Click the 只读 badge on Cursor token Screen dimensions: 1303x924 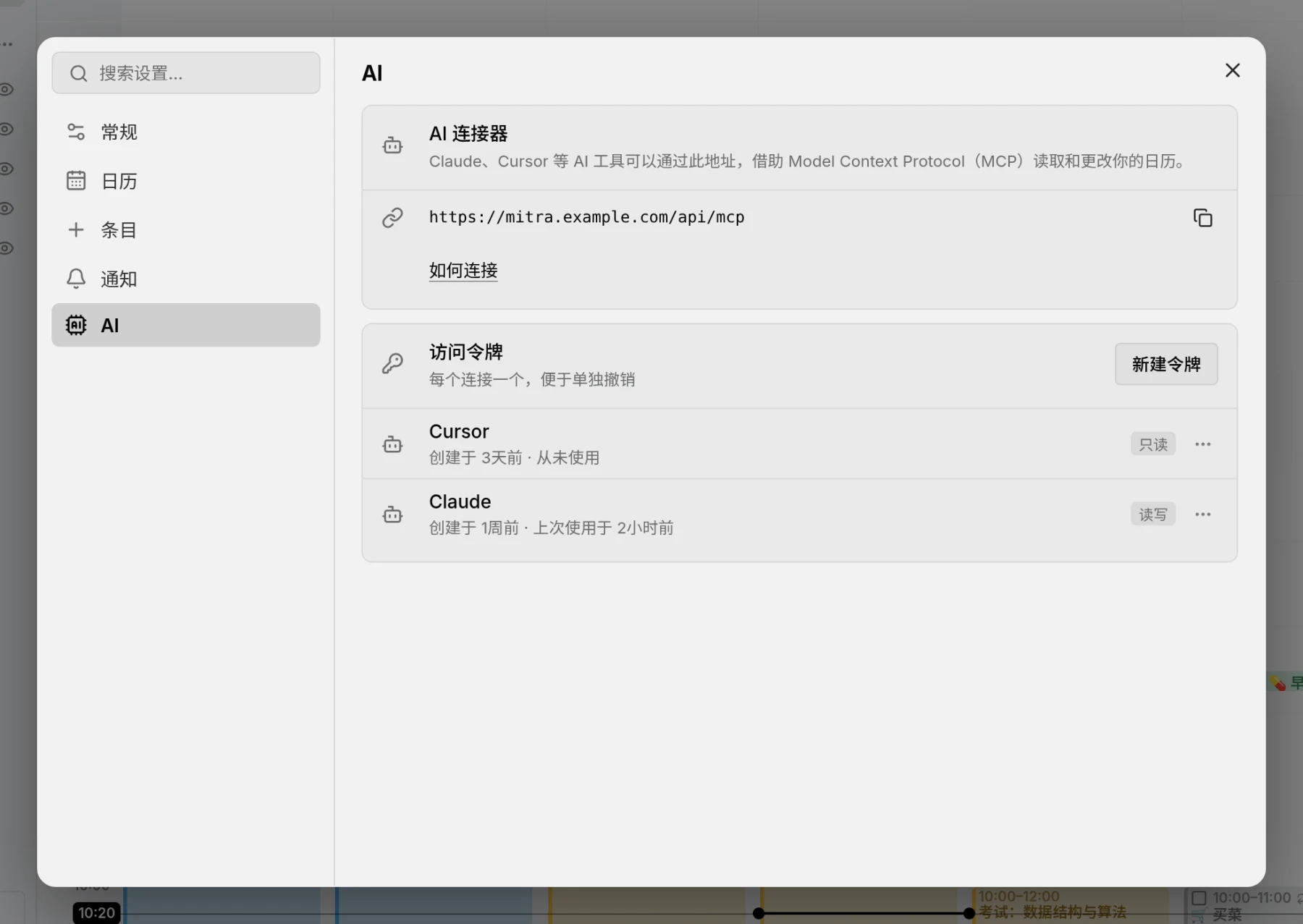tap(1153, 444)
